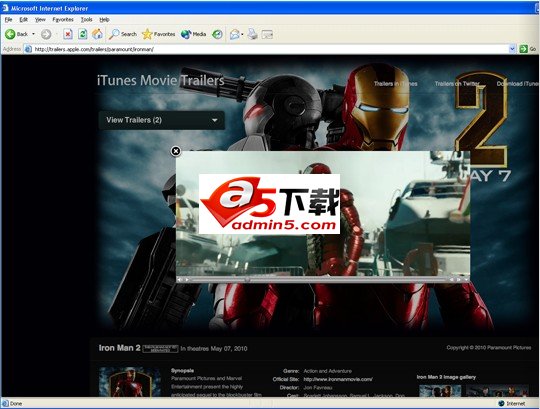
Task: Click the Synopsis heading
Action: click(183, 371)
